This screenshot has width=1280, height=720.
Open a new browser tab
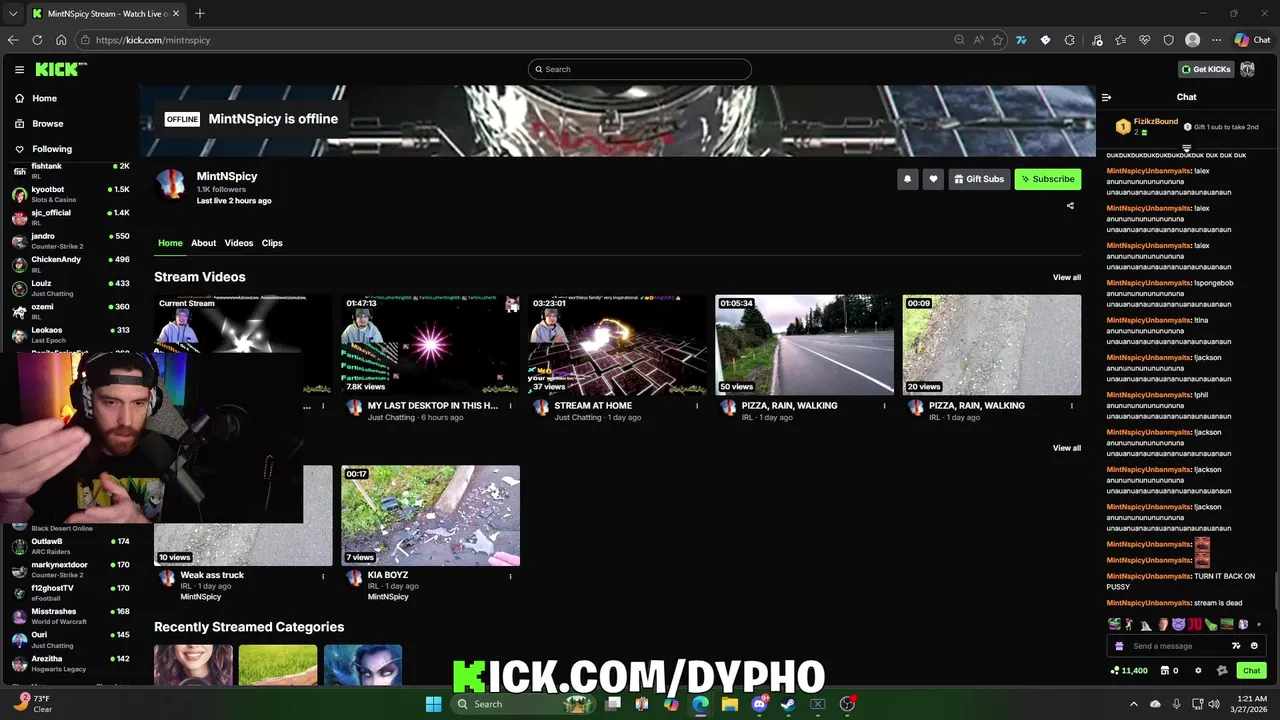(x=200, y=13)
